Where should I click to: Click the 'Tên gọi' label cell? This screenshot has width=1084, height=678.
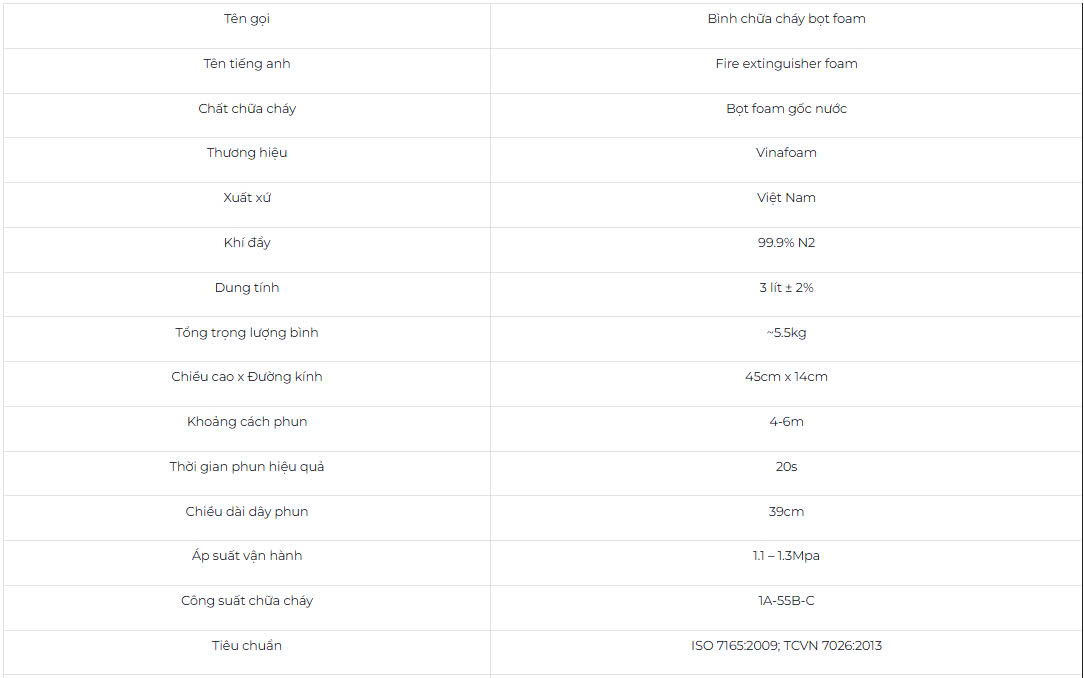tap(247, 19)
